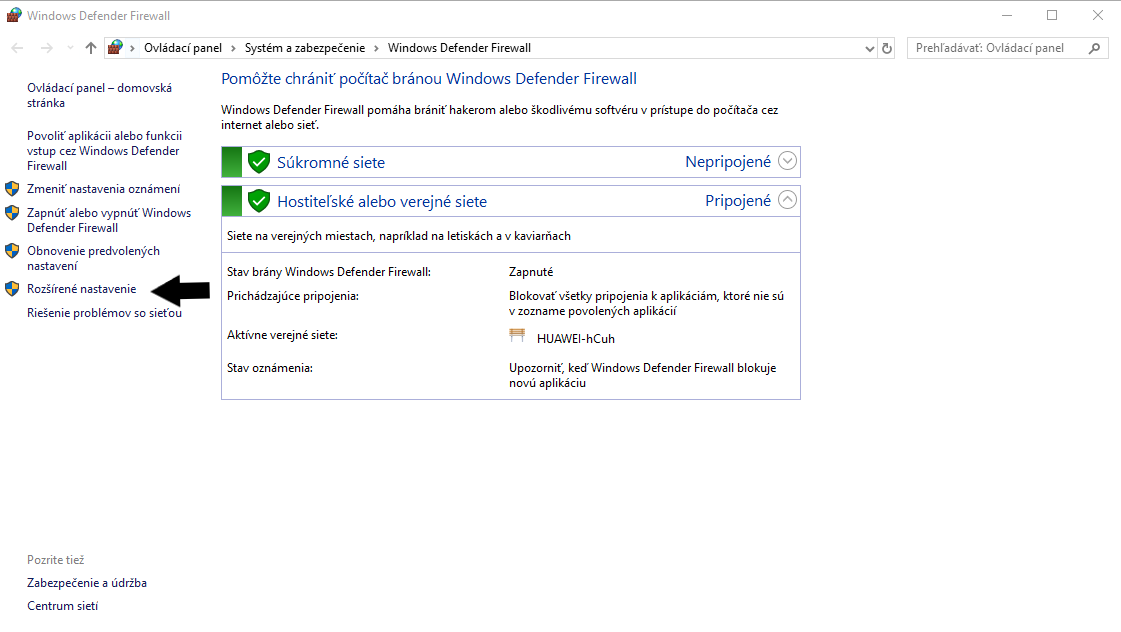Screen dimensions: 1121x632
Task: Open the recent locations dropdown arrow
Action: [x=70, y=48]
